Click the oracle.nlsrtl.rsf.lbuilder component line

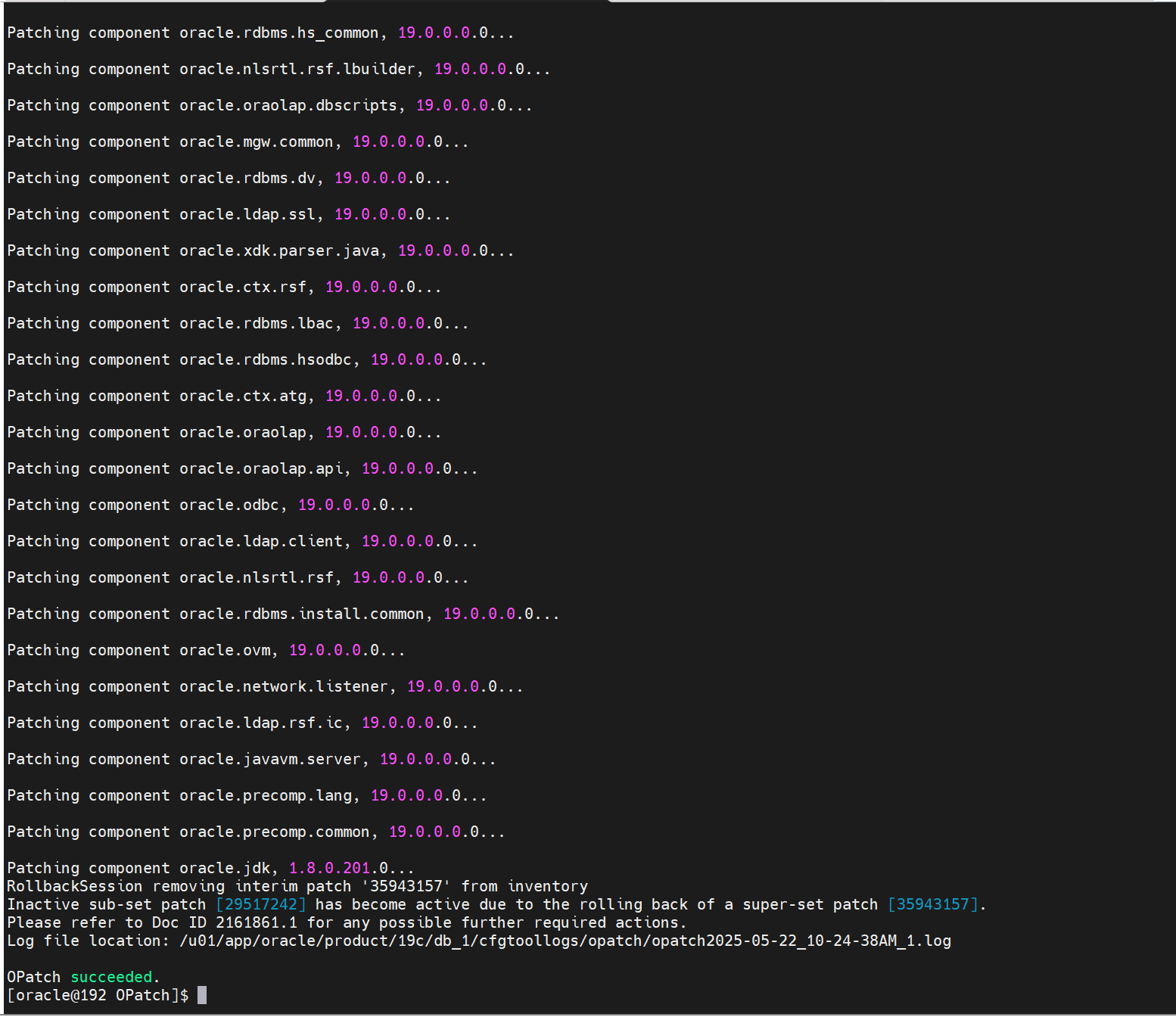coord(278,69)
